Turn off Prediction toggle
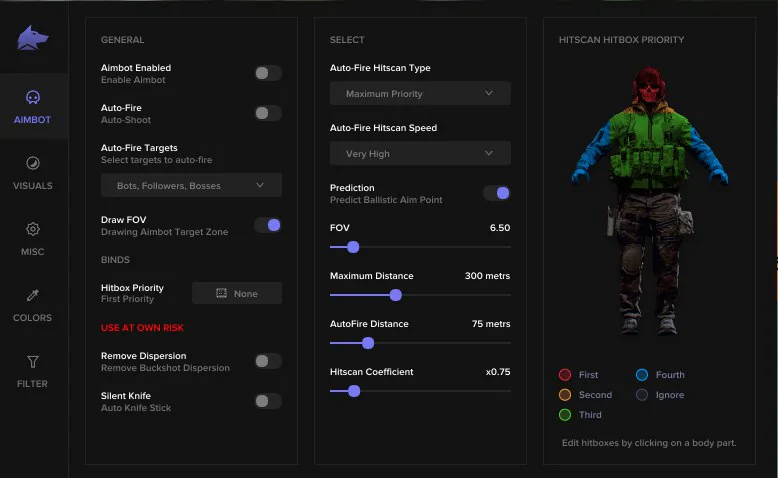Viewport: 778px width, 478px height. click(x=496, y=193)
